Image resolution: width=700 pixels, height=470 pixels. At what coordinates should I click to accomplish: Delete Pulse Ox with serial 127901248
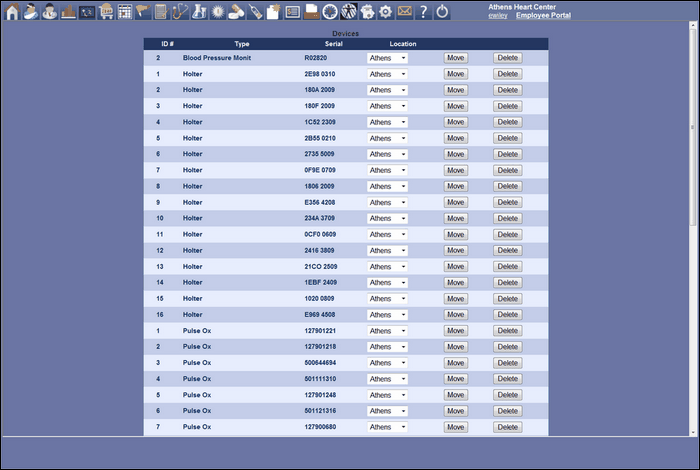(x=508, y=395)
